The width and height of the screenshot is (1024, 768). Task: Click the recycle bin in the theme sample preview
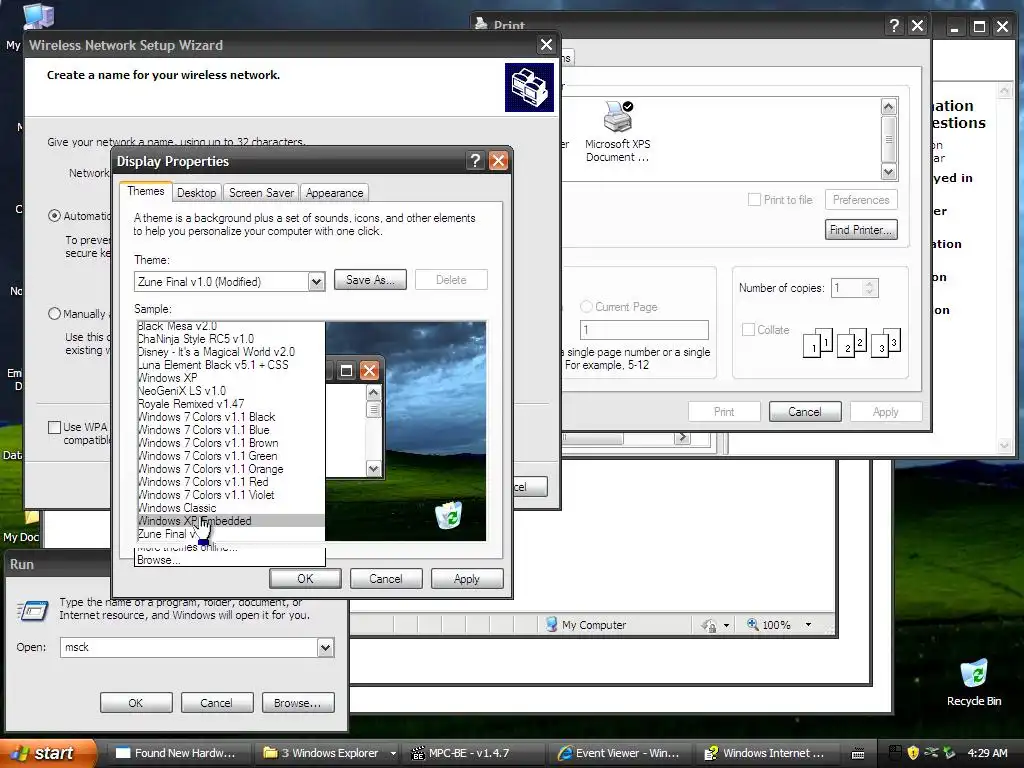pyautogui.click(x=449, y=515)
